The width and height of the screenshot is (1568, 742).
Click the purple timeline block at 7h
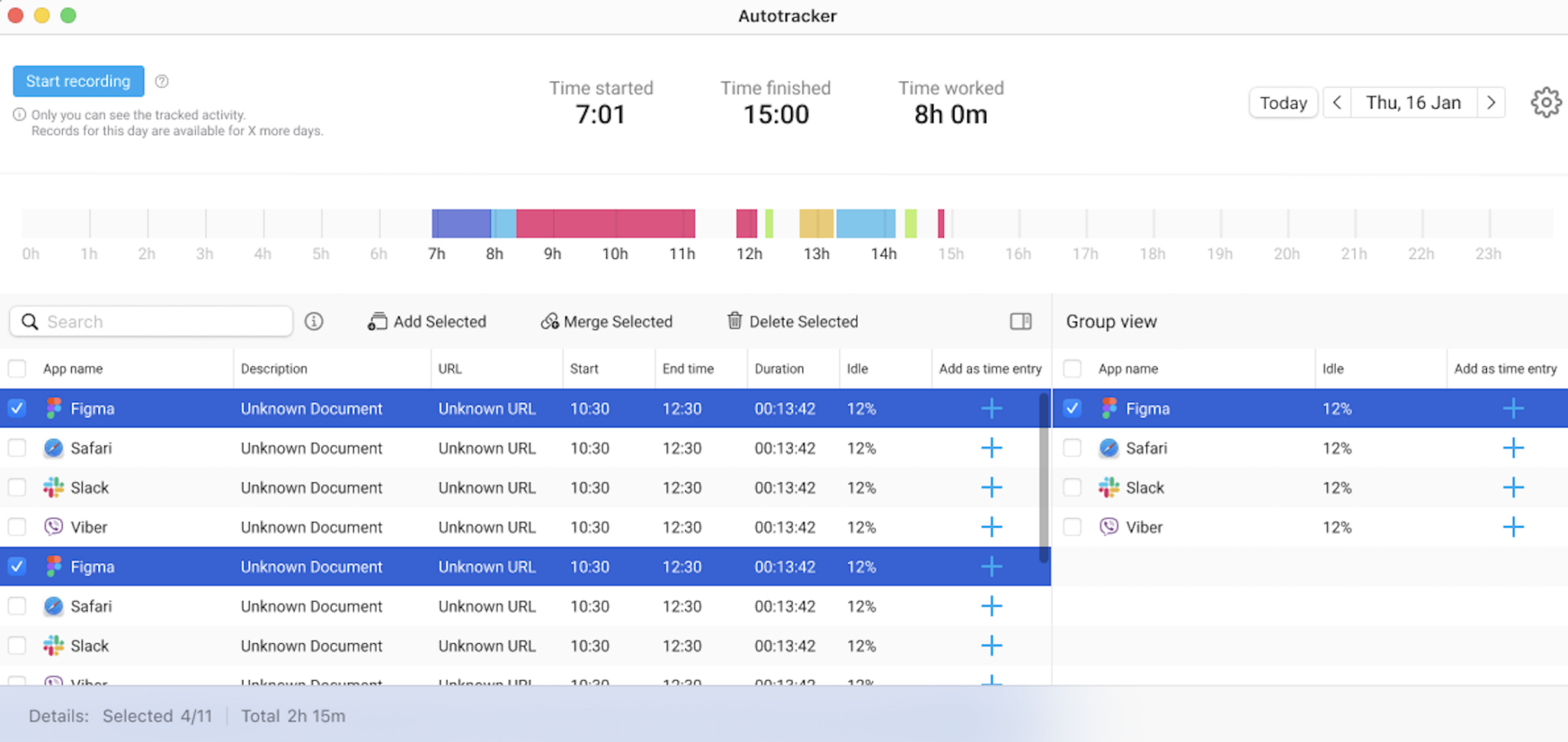click(461, 224)
